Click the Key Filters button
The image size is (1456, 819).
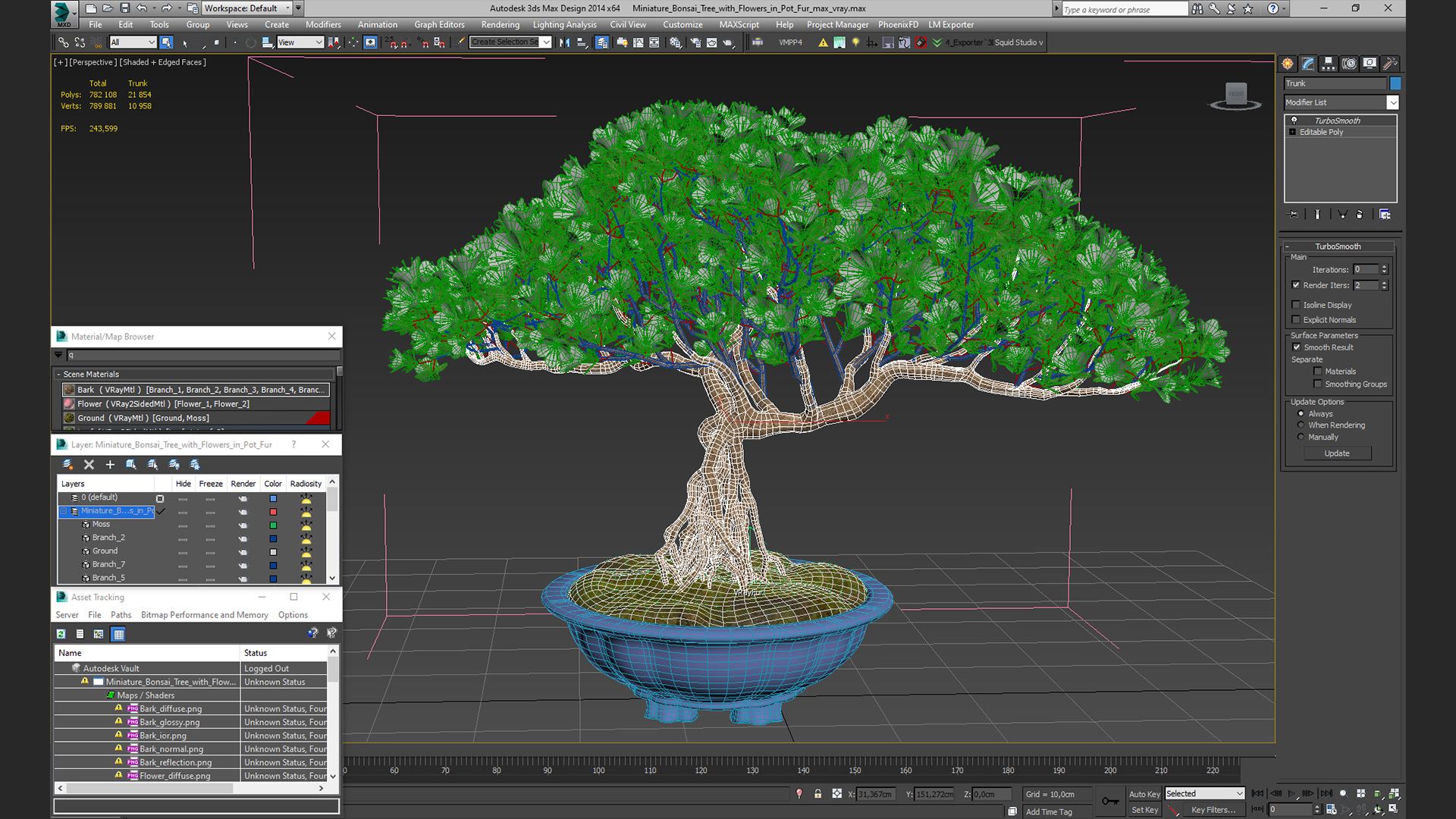1213,810
